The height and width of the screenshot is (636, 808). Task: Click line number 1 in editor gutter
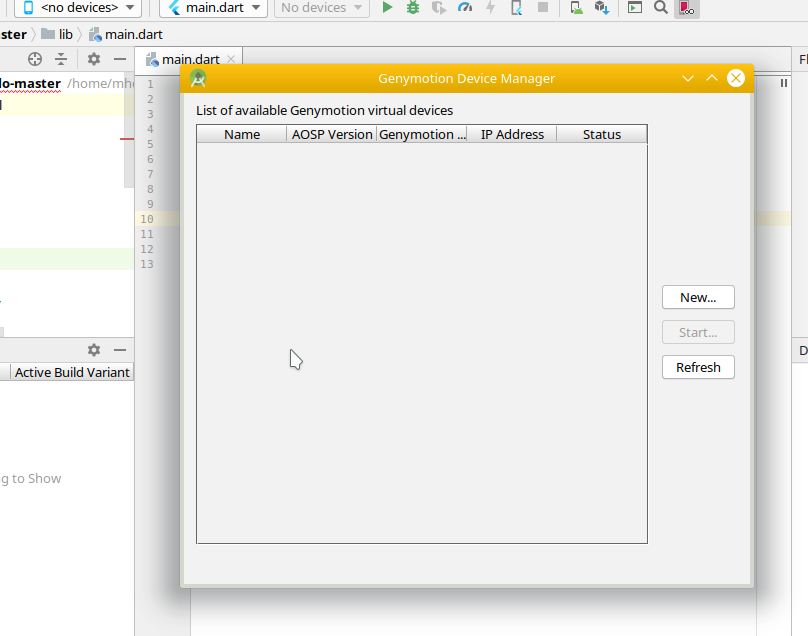150,84
